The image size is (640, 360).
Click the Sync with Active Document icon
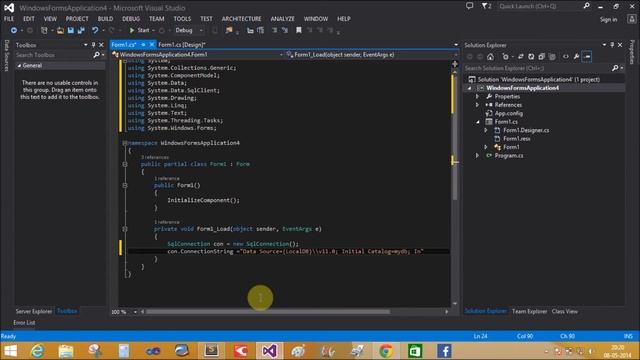520,57
